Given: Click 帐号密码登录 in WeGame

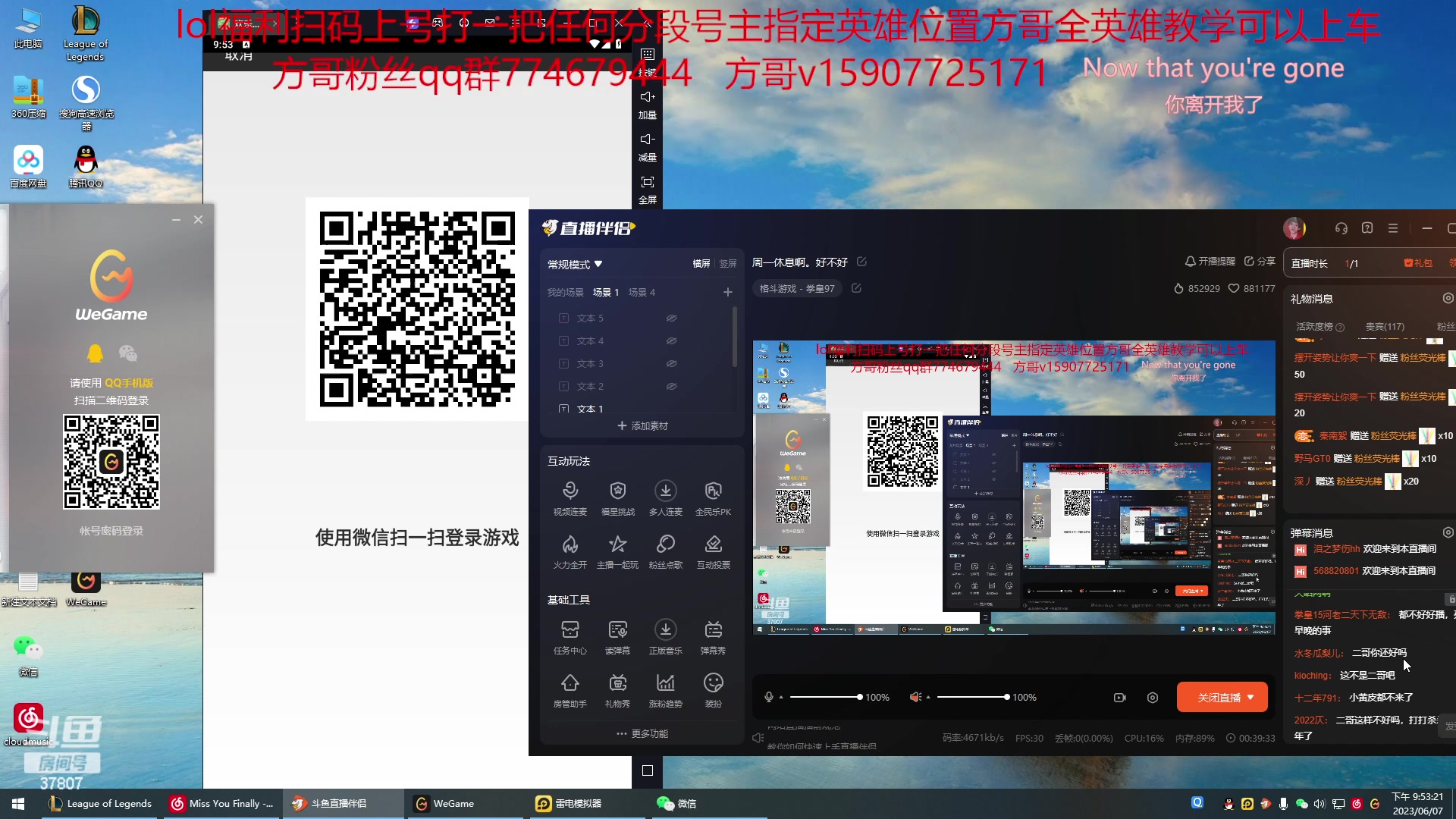Looking at the screenshot, I should [111, 531].
